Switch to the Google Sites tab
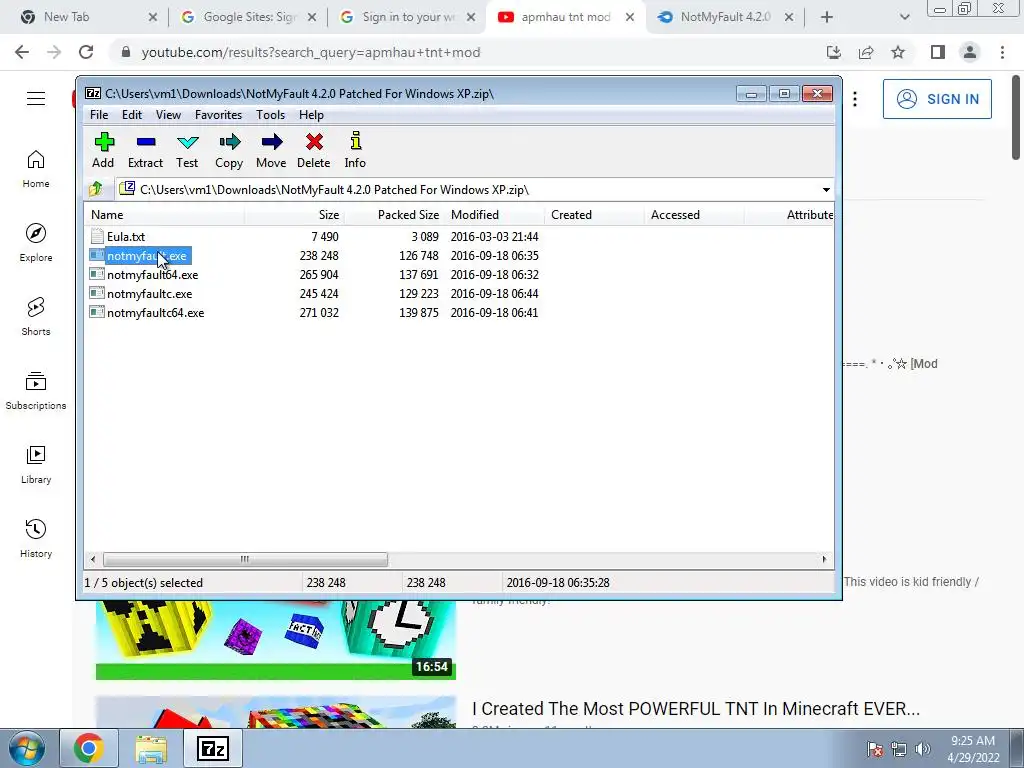 (248, 17)
